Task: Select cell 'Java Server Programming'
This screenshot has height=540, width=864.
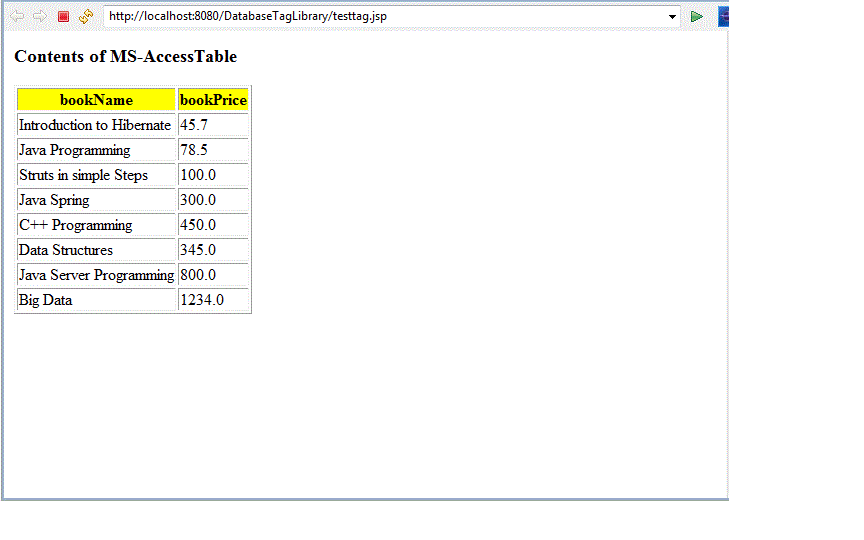Action: (96, 275)
